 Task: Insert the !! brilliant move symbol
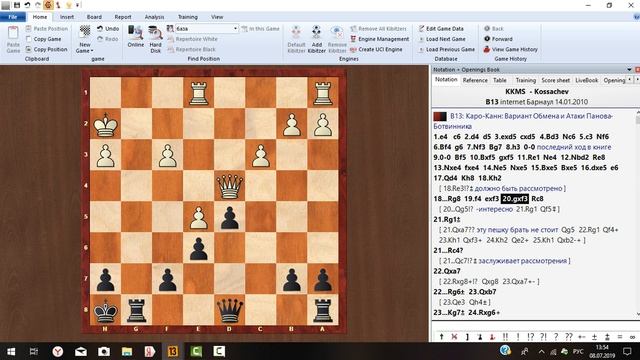point(505,337)
